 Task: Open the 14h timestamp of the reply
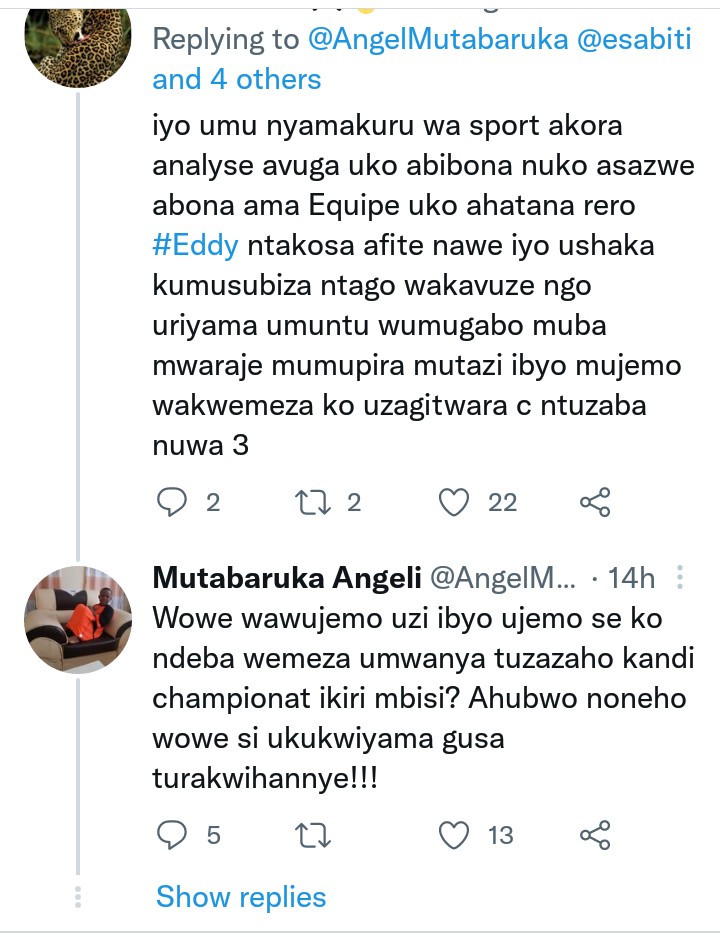tap(631, 578)
